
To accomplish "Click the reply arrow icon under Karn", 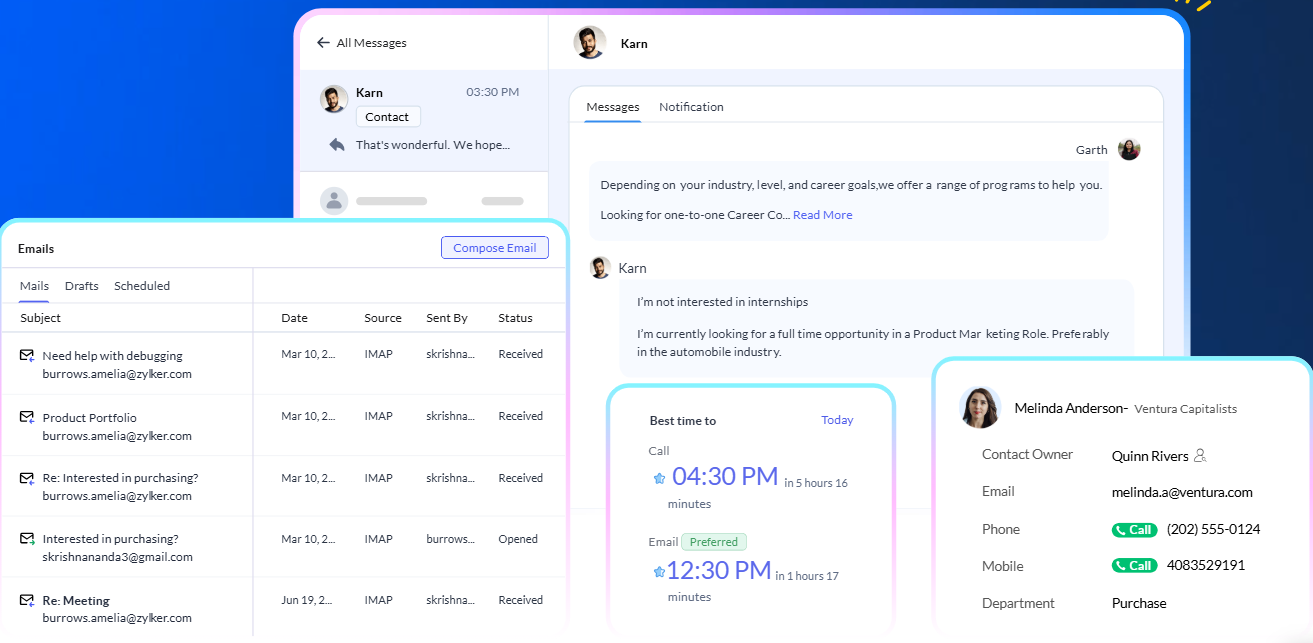I will click(x=337, y=145).
